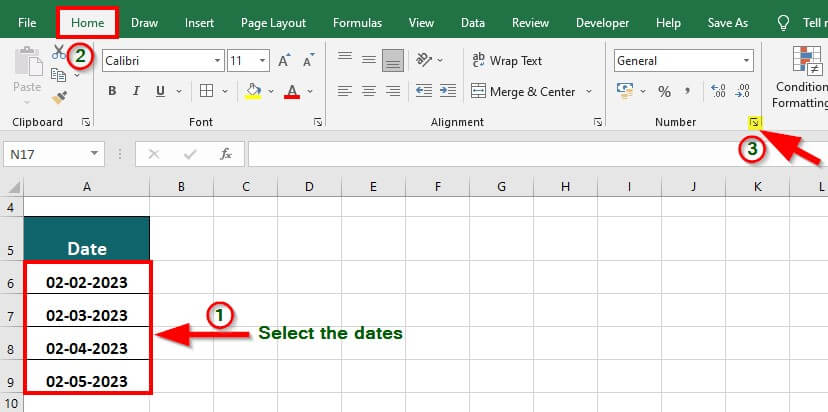Switch to the Home tab
828x412 pixels.
(x=88, y=23)
